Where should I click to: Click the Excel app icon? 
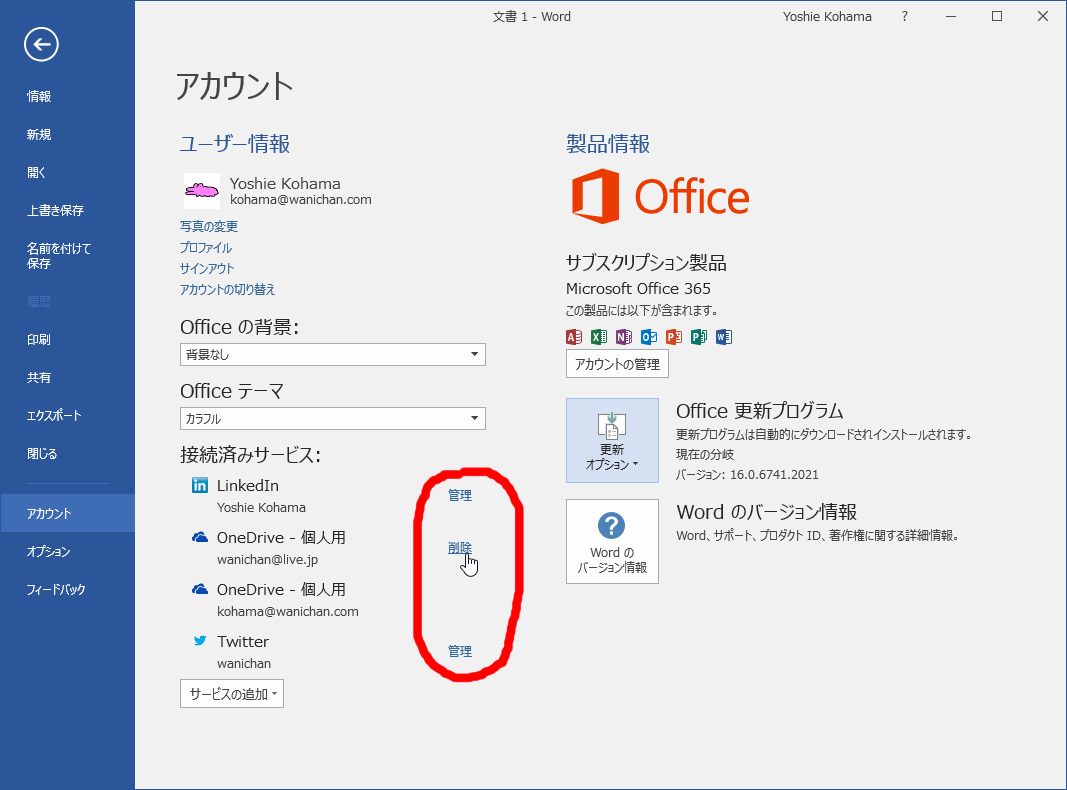click(x=599, y=337)
